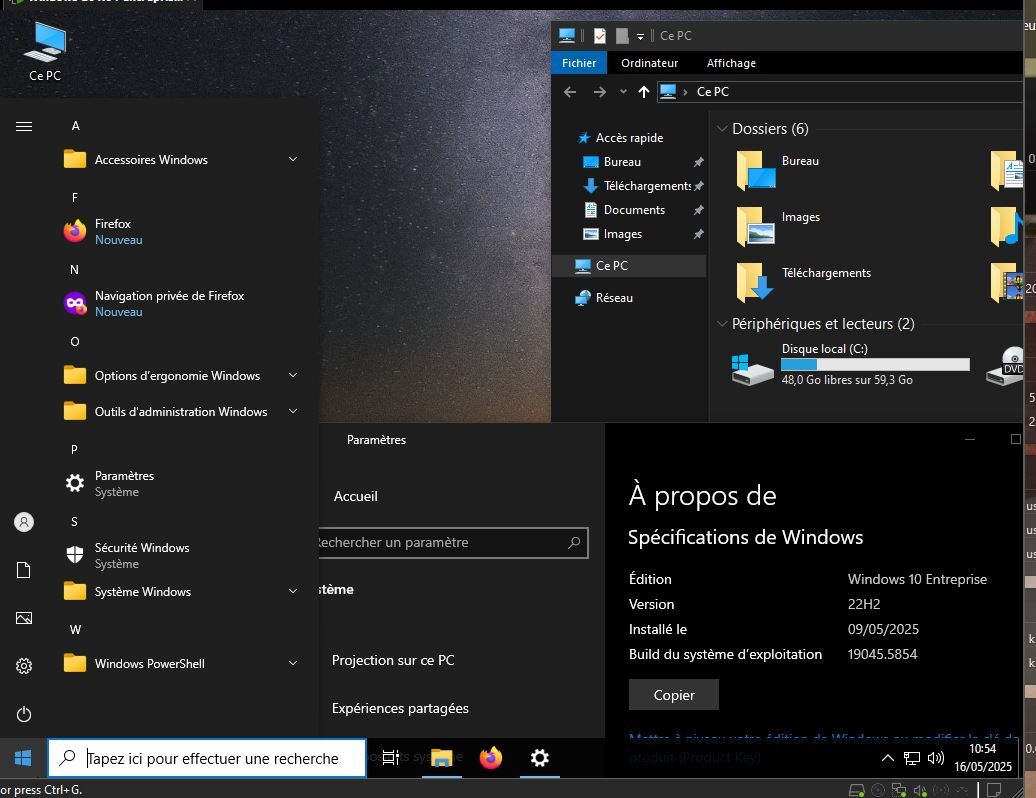Select Ce PC in navigation pane
Screen dimensions: 1036x798
click(628, 266)
